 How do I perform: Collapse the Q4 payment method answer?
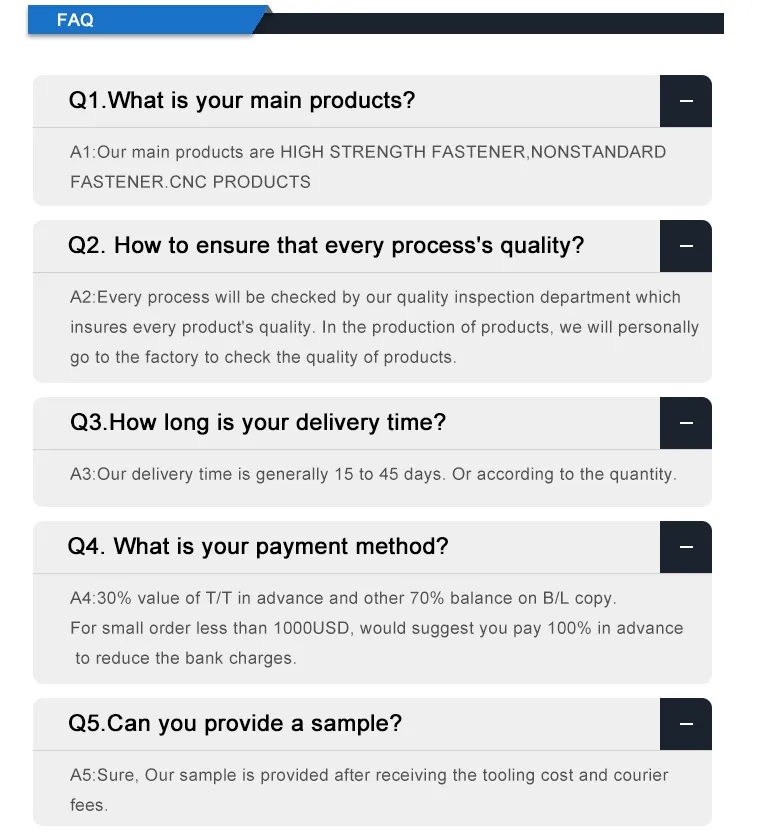686,547
